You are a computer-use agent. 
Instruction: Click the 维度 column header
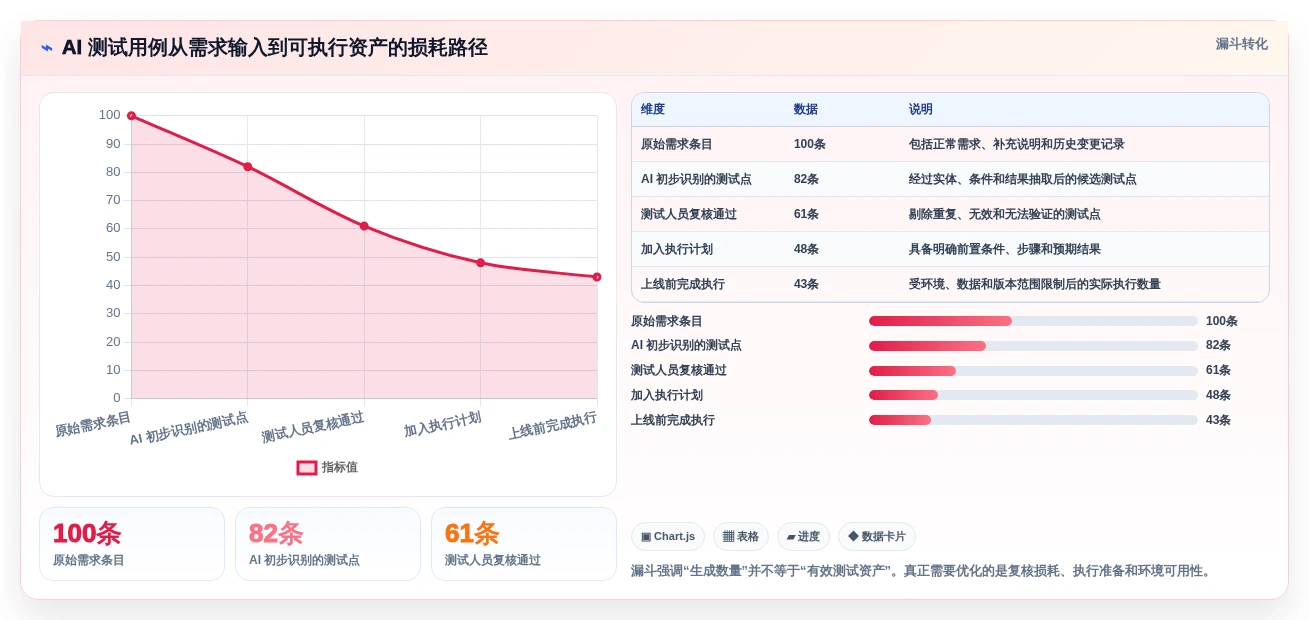[x=653, y=109]
